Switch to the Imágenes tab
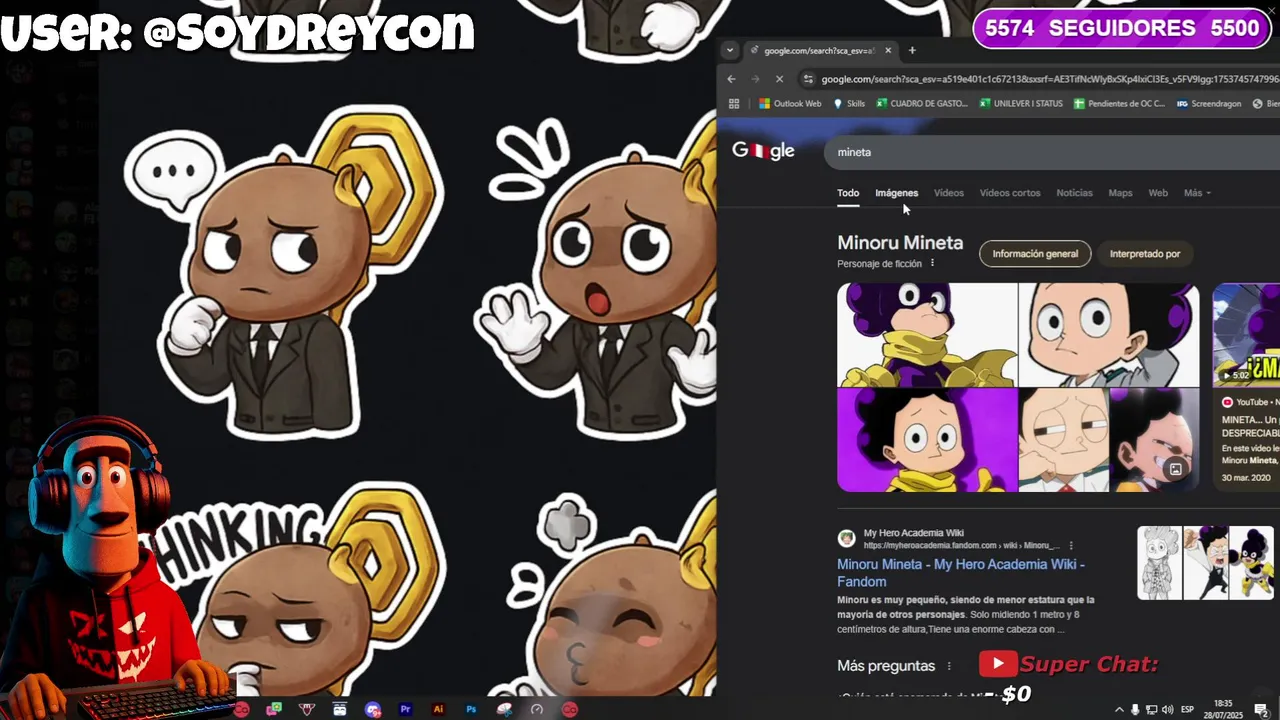This screenshot has height=720, width=1280. pyautogui.click(x=896, y=193)
